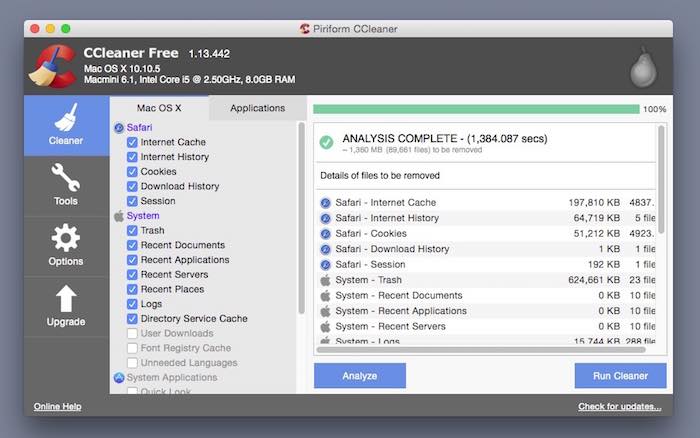Click the CCleaner broom logo
This screenshot has width=700, height=438.
[x=53, y=67]
